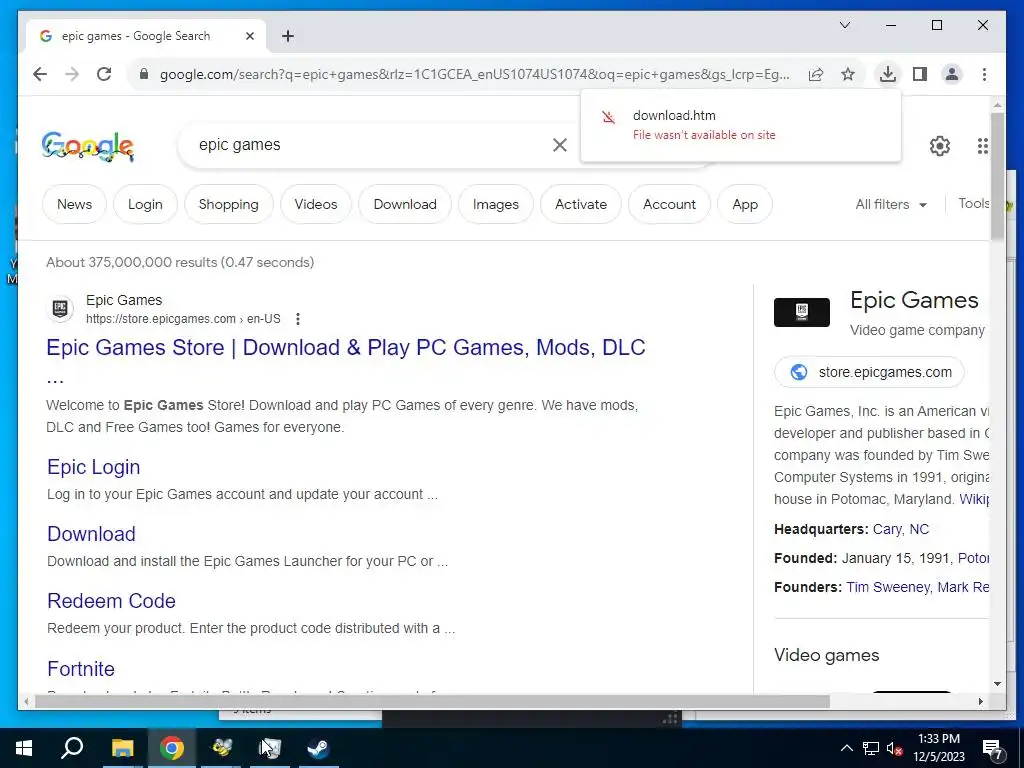This screenshot has height=768, width=1024.
Task: Click Chrome icon in taskbar
Action: 172,748
